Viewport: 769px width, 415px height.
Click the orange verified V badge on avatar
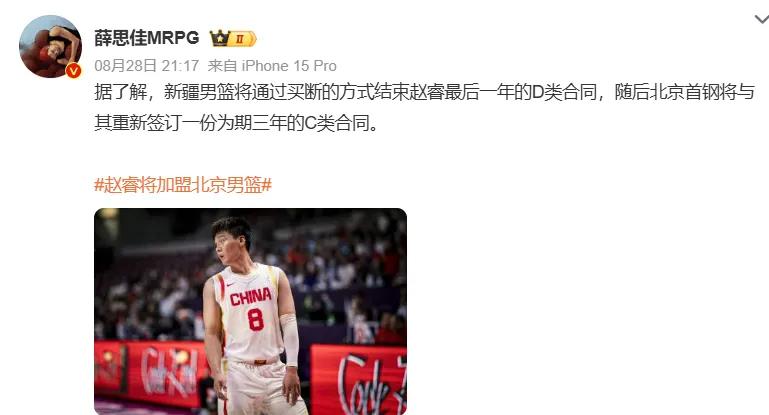tap(74, 71)
